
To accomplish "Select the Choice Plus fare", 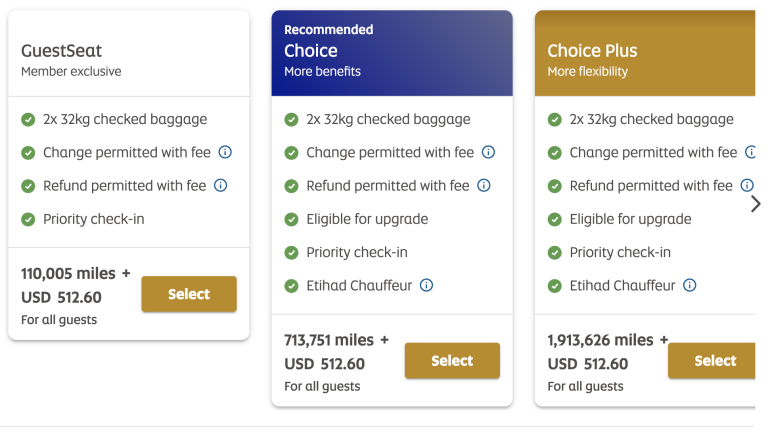I will [712, 361].
